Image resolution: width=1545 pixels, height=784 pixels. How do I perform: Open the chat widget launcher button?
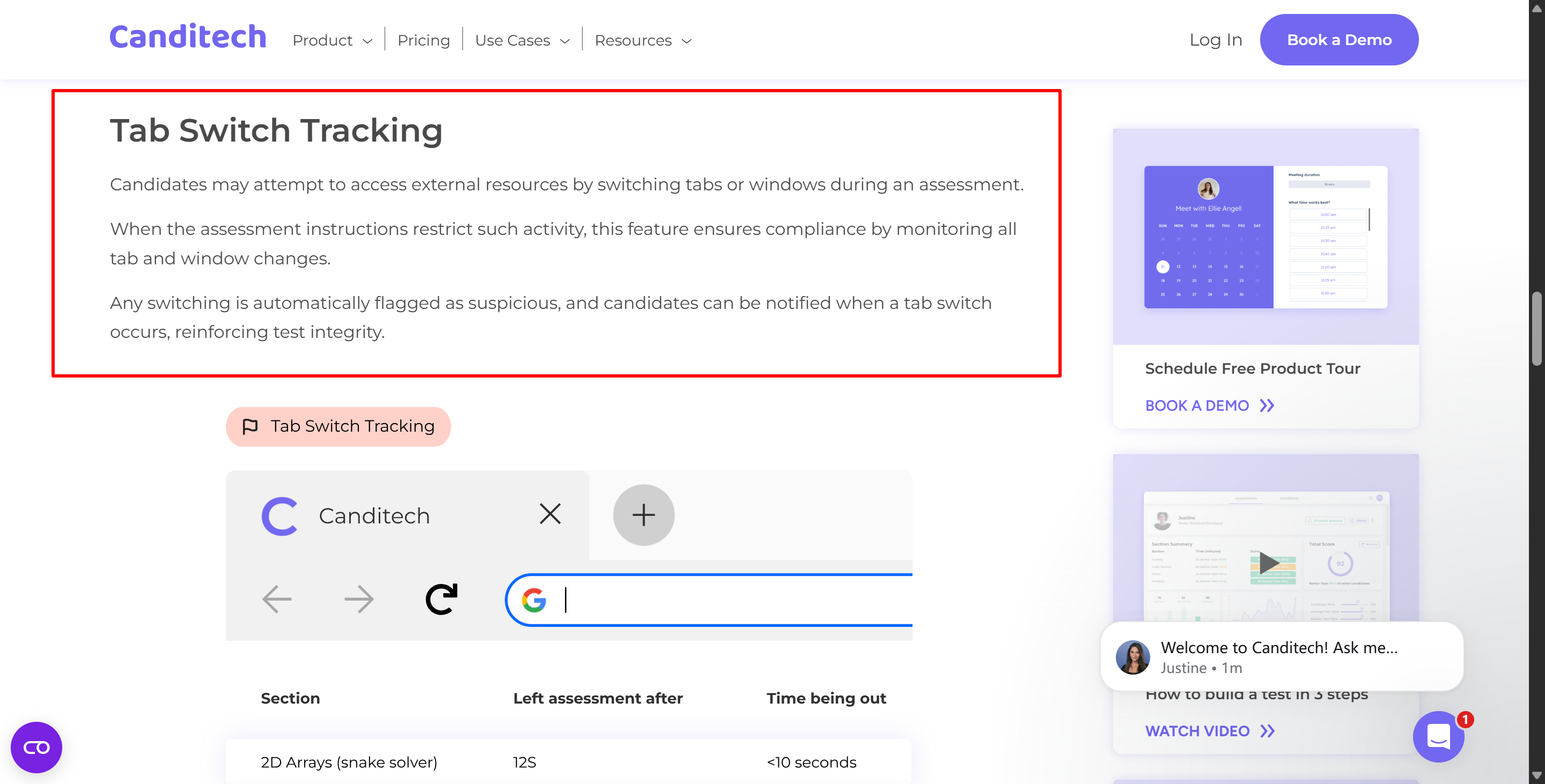click(x=1438, y=737)
